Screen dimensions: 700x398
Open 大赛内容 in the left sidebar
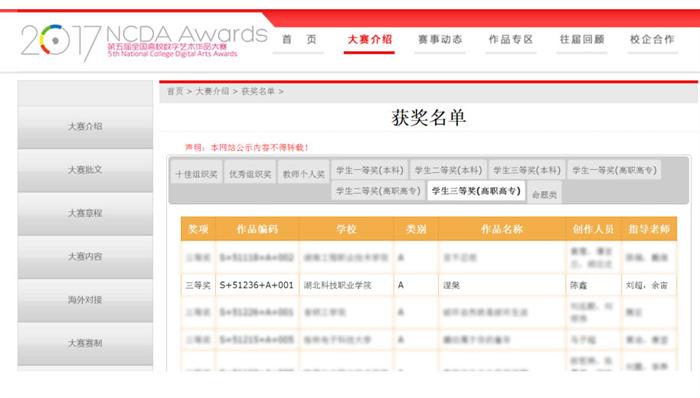(85, 257)
